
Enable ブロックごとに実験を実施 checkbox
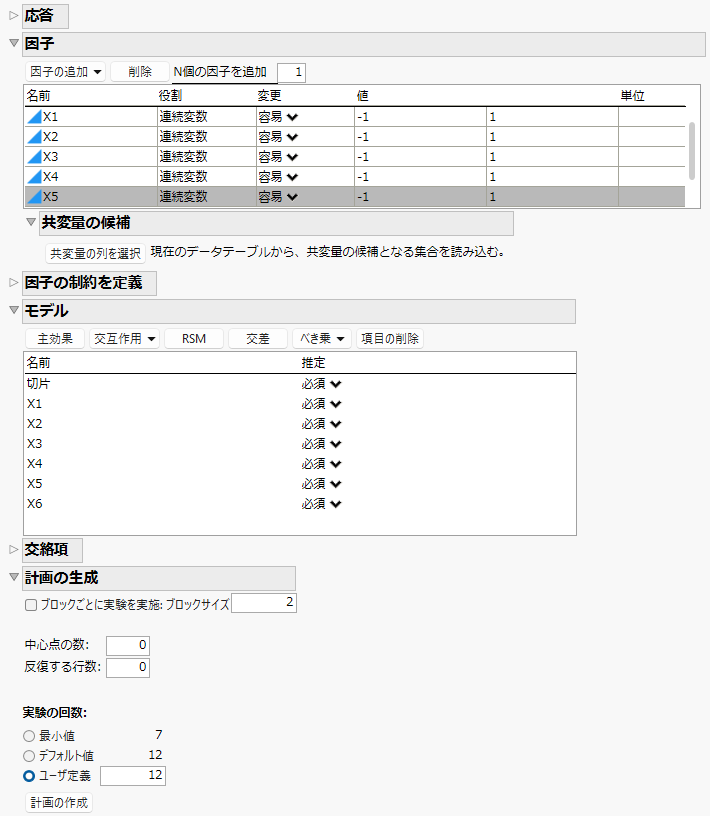pos(31,605)
